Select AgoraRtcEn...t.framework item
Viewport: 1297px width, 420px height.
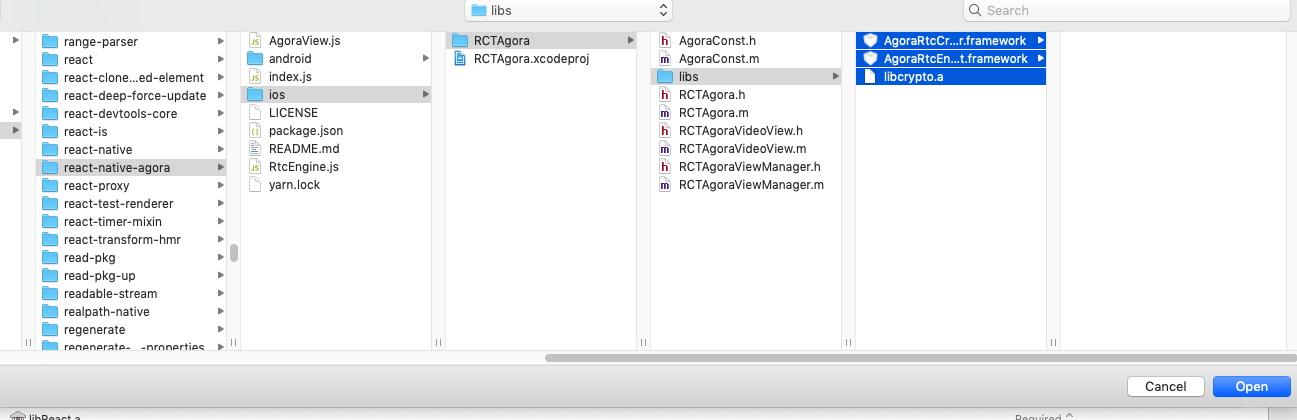(951, 59)
